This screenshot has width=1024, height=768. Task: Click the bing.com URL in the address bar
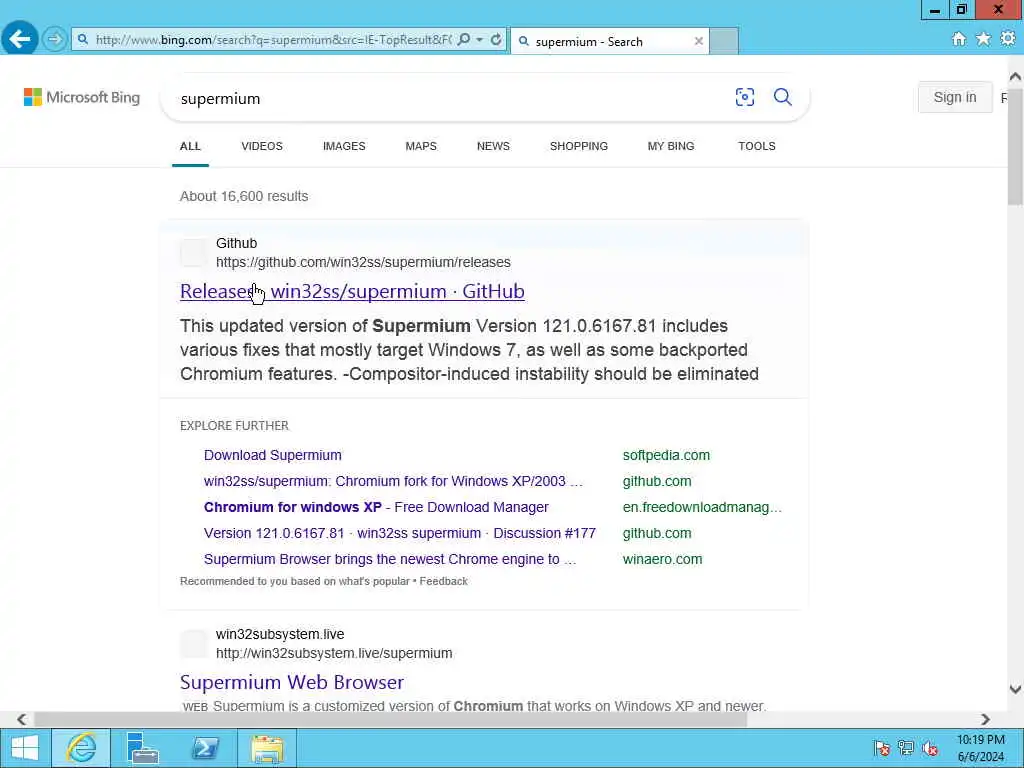[x=274, y=40]
